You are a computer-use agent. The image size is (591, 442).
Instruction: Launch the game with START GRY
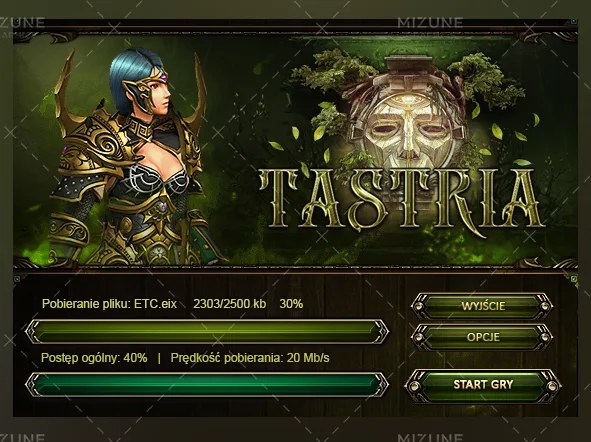point(483,385)
